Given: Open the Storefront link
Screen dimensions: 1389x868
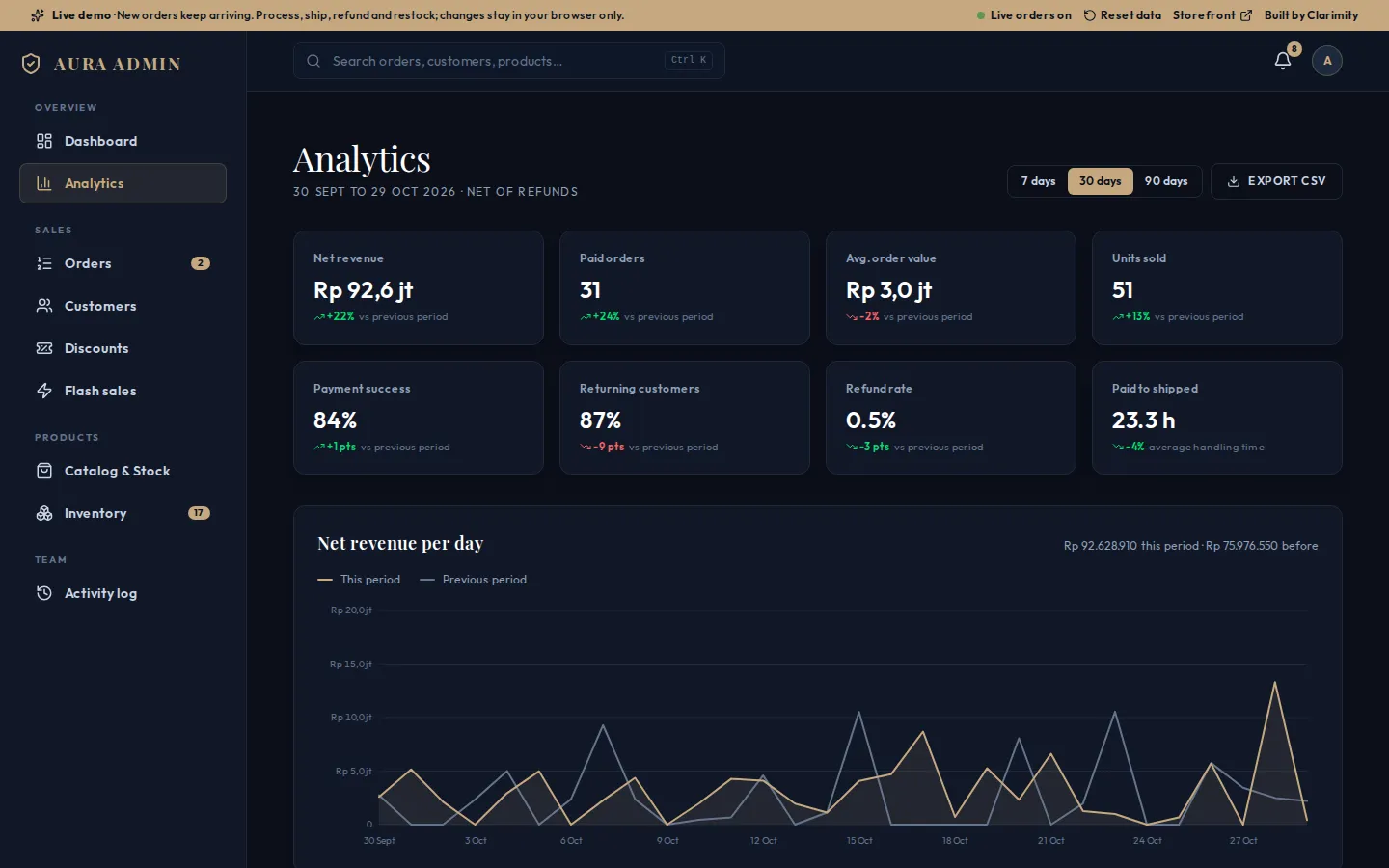Looking at the screenshot, I should tap(1212, 15).
